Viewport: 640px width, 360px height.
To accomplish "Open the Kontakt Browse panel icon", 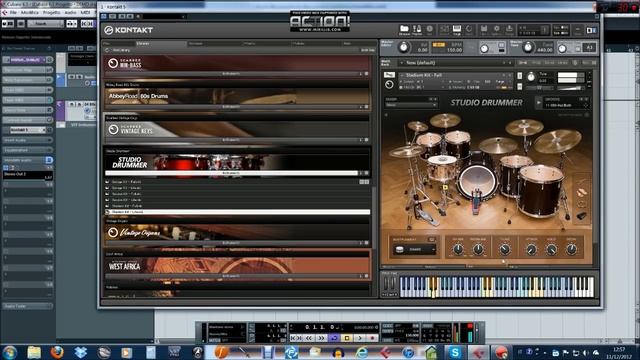I will [x=404, y=29].
